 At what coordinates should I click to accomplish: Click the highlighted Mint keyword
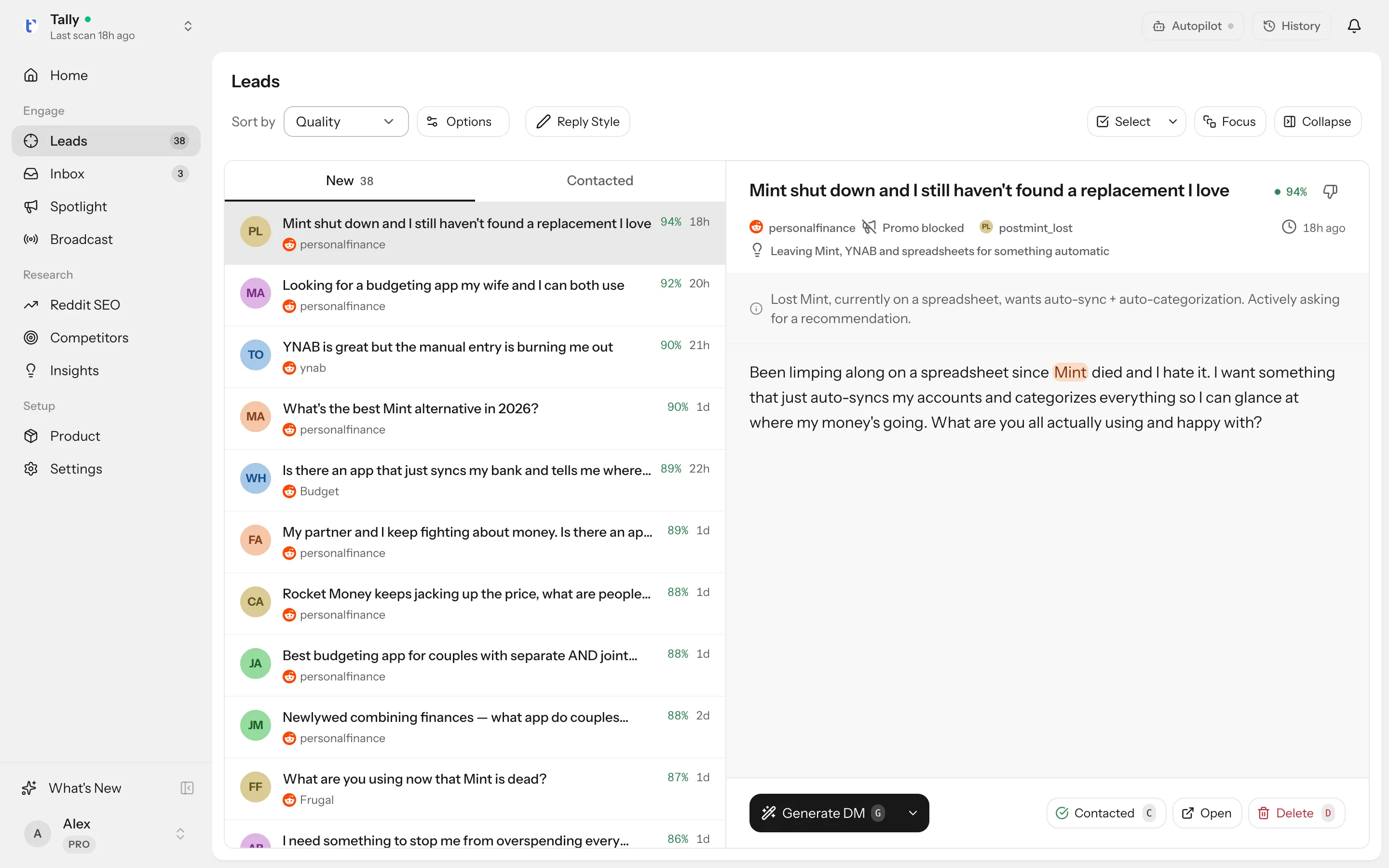pos(1070,373)
